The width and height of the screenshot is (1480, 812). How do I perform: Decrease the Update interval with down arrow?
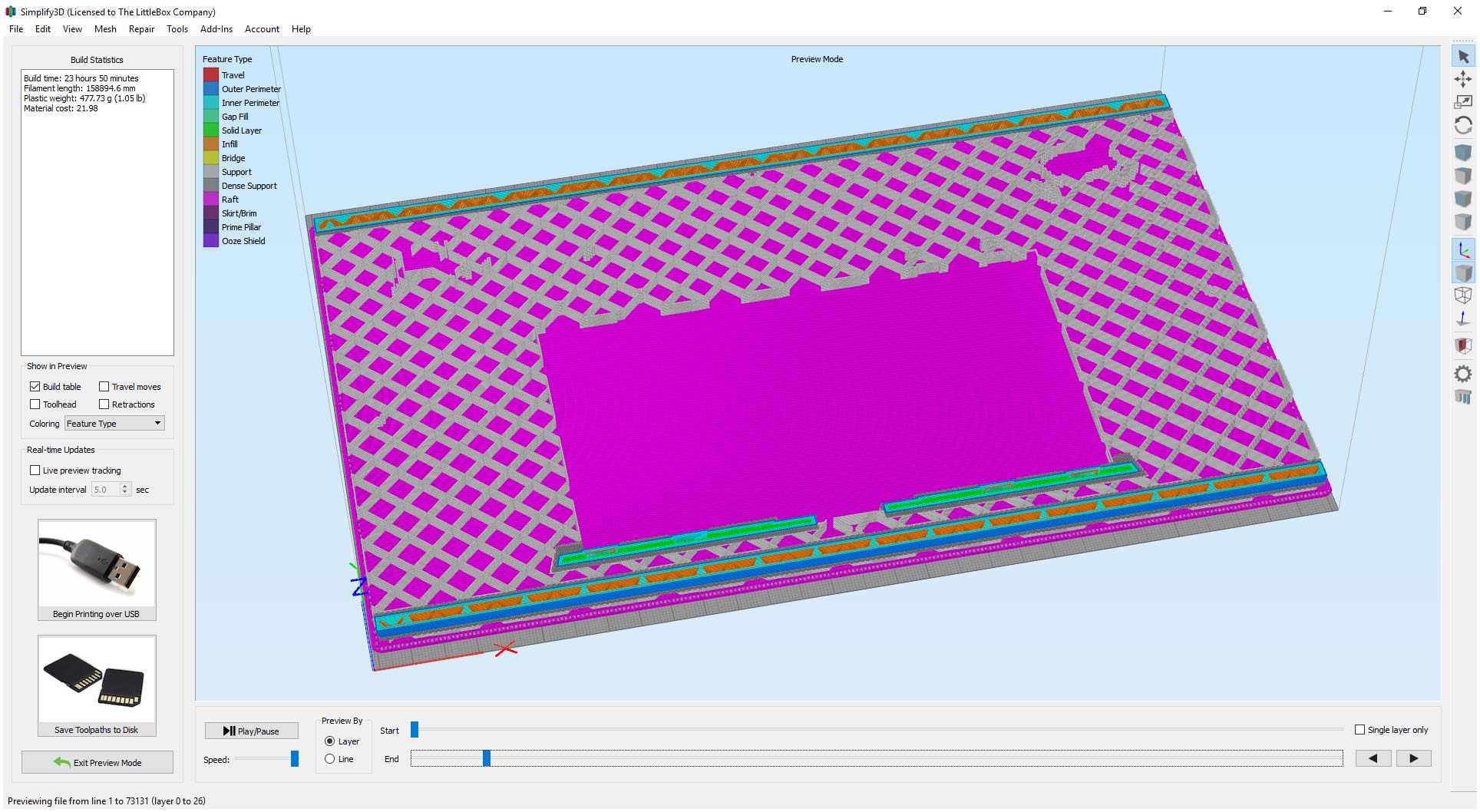[x=125, y=493]
